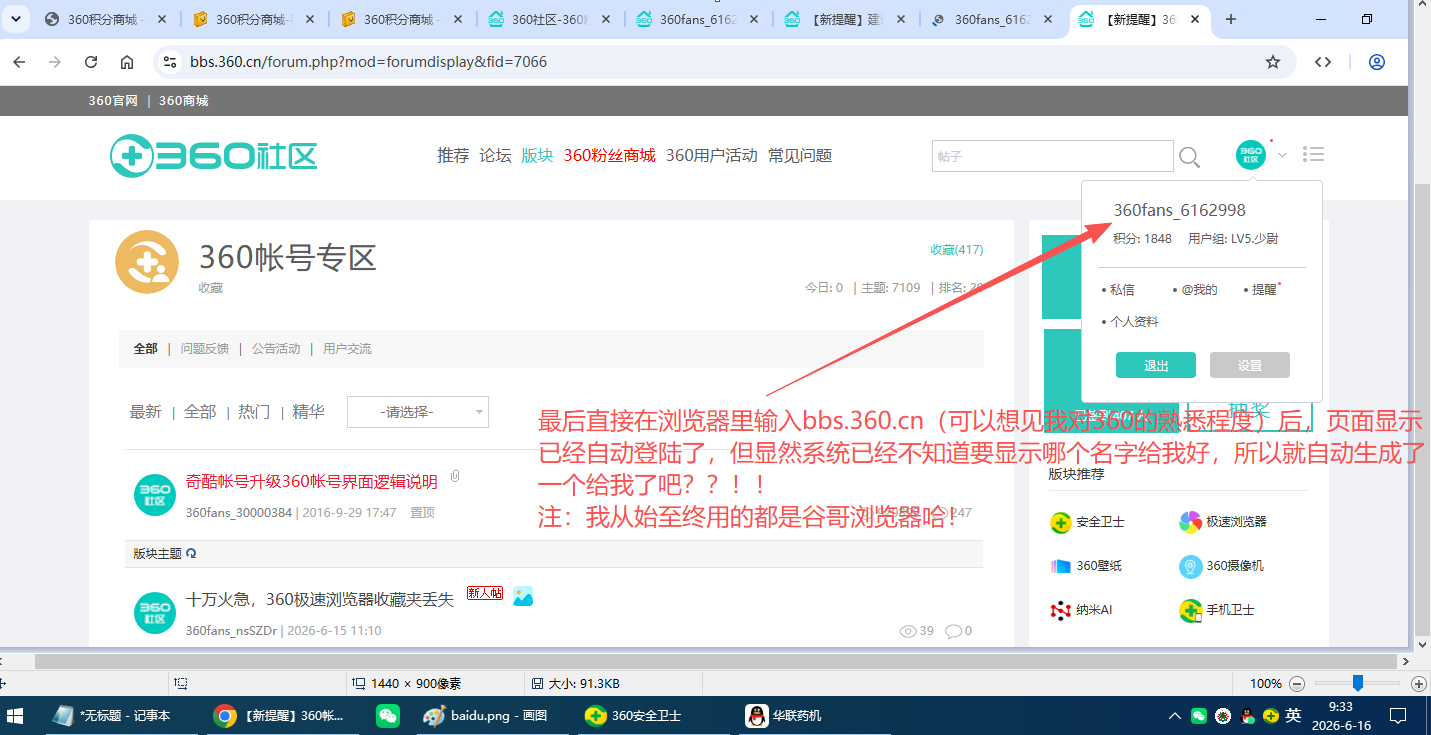Viewport: 1431px width, 735px height.
Task: Open the 360摄像机 board icon
Action: pyautogui.click(x=1190, y=566)
